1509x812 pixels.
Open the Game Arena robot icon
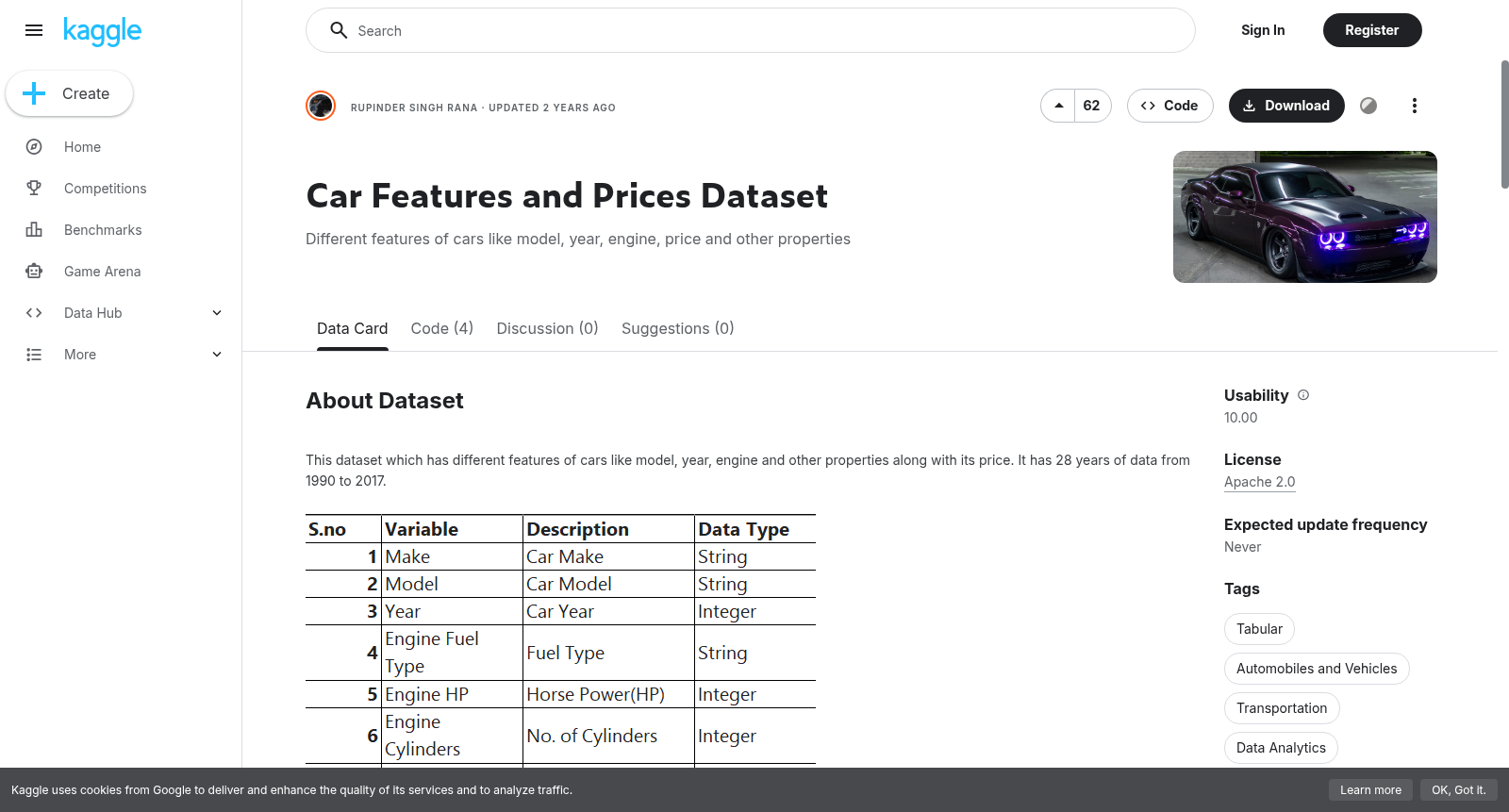(x=34, y=272)
